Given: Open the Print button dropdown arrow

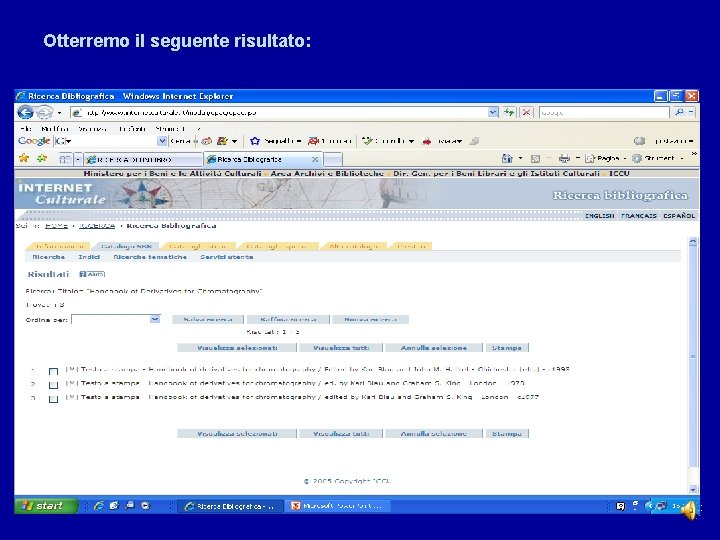Looking at the screenshot, I should 578,158.
